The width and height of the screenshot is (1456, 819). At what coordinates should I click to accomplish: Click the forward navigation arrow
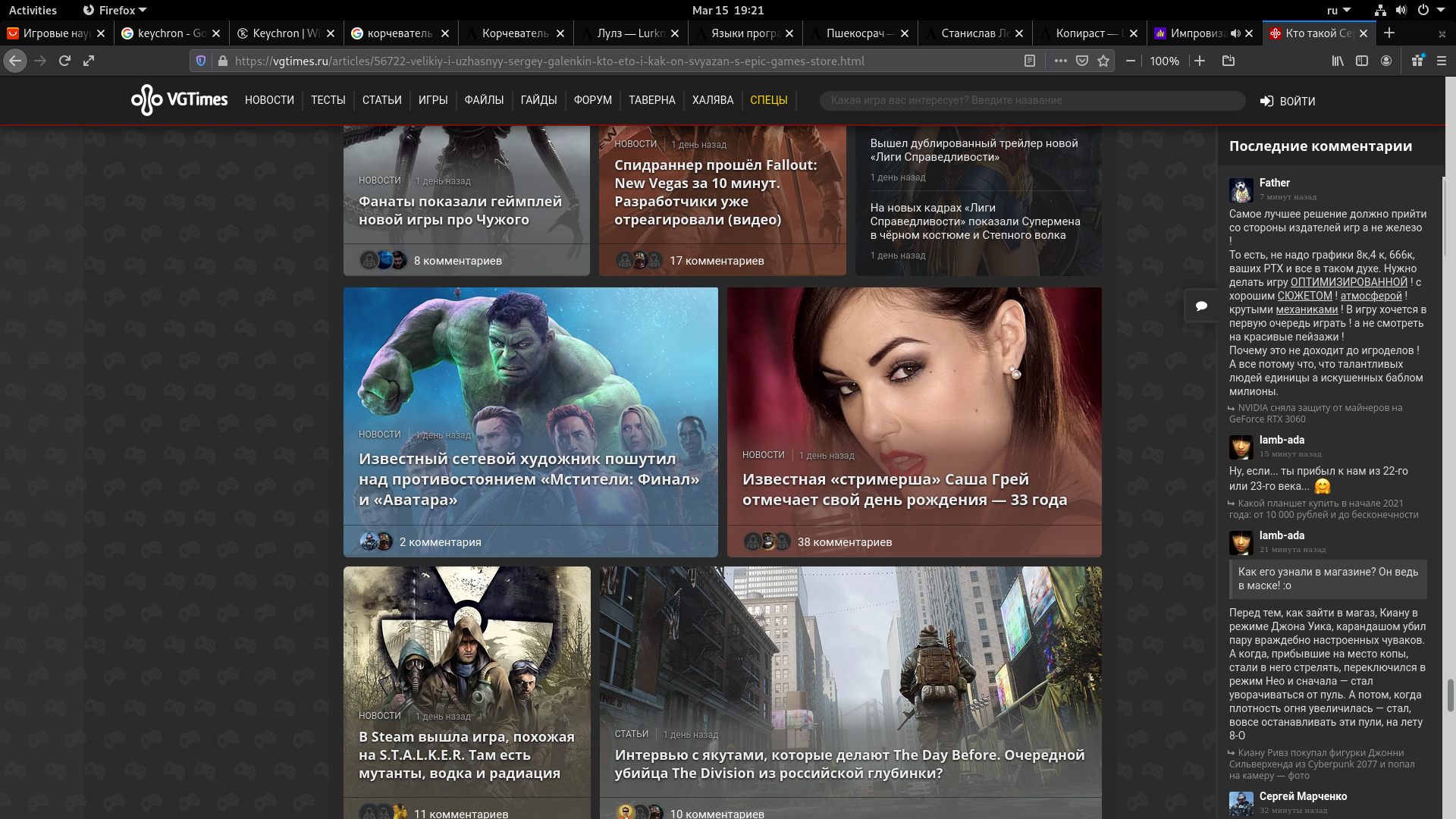tap(40, 61)
